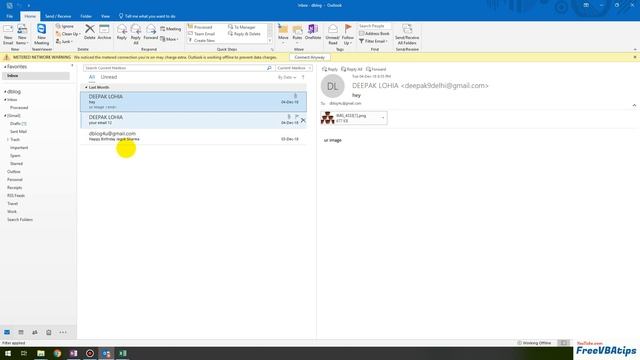
Task: Flag the 'your email 12' message
Action: (297, 117)
